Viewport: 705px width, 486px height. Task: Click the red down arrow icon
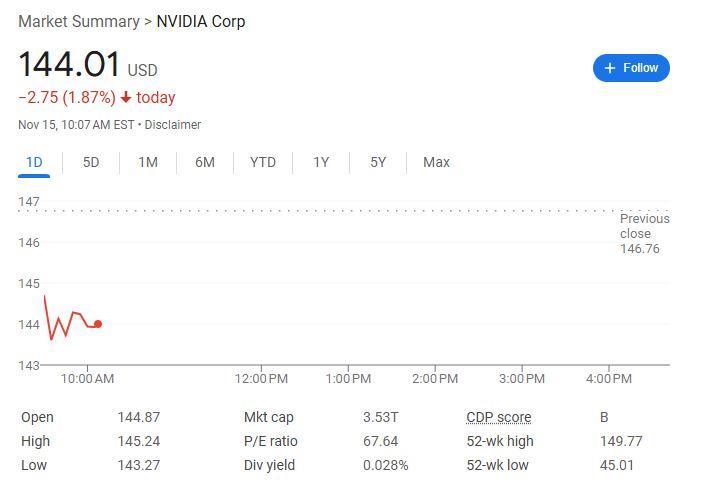pyautogui.click(x=126, y=97)
